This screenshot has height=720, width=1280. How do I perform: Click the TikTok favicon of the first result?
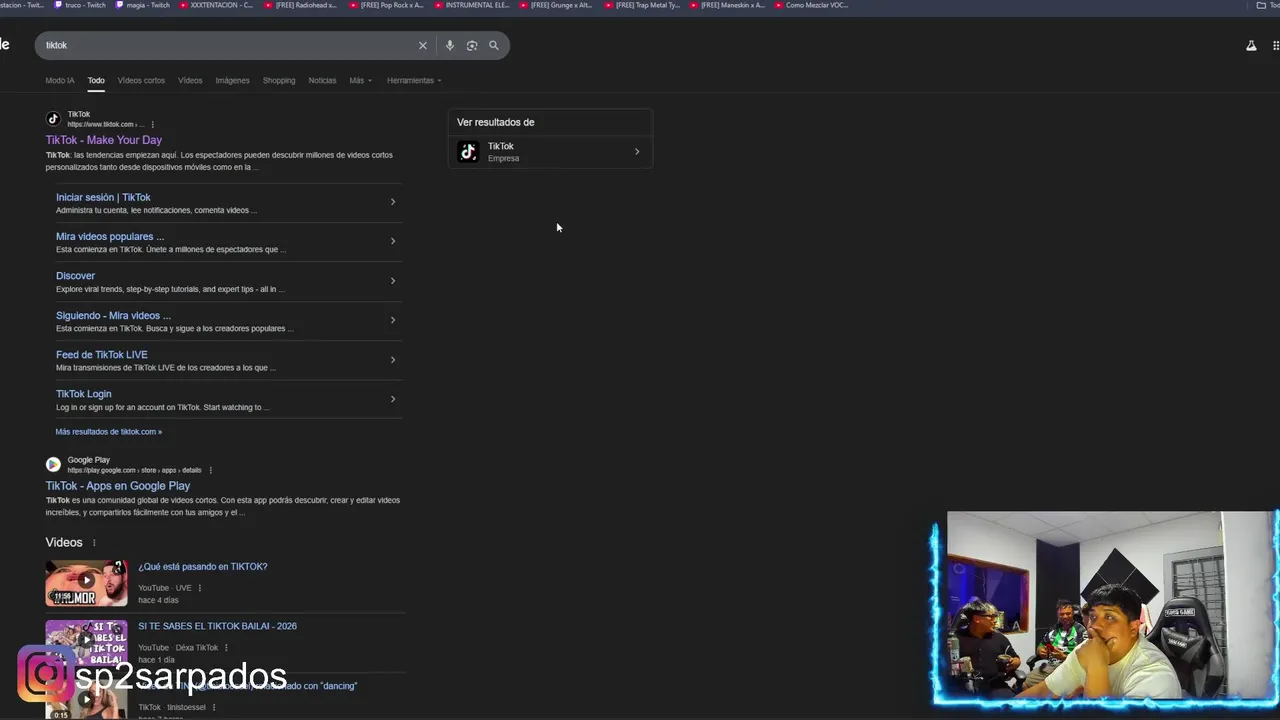click(54, 119)
